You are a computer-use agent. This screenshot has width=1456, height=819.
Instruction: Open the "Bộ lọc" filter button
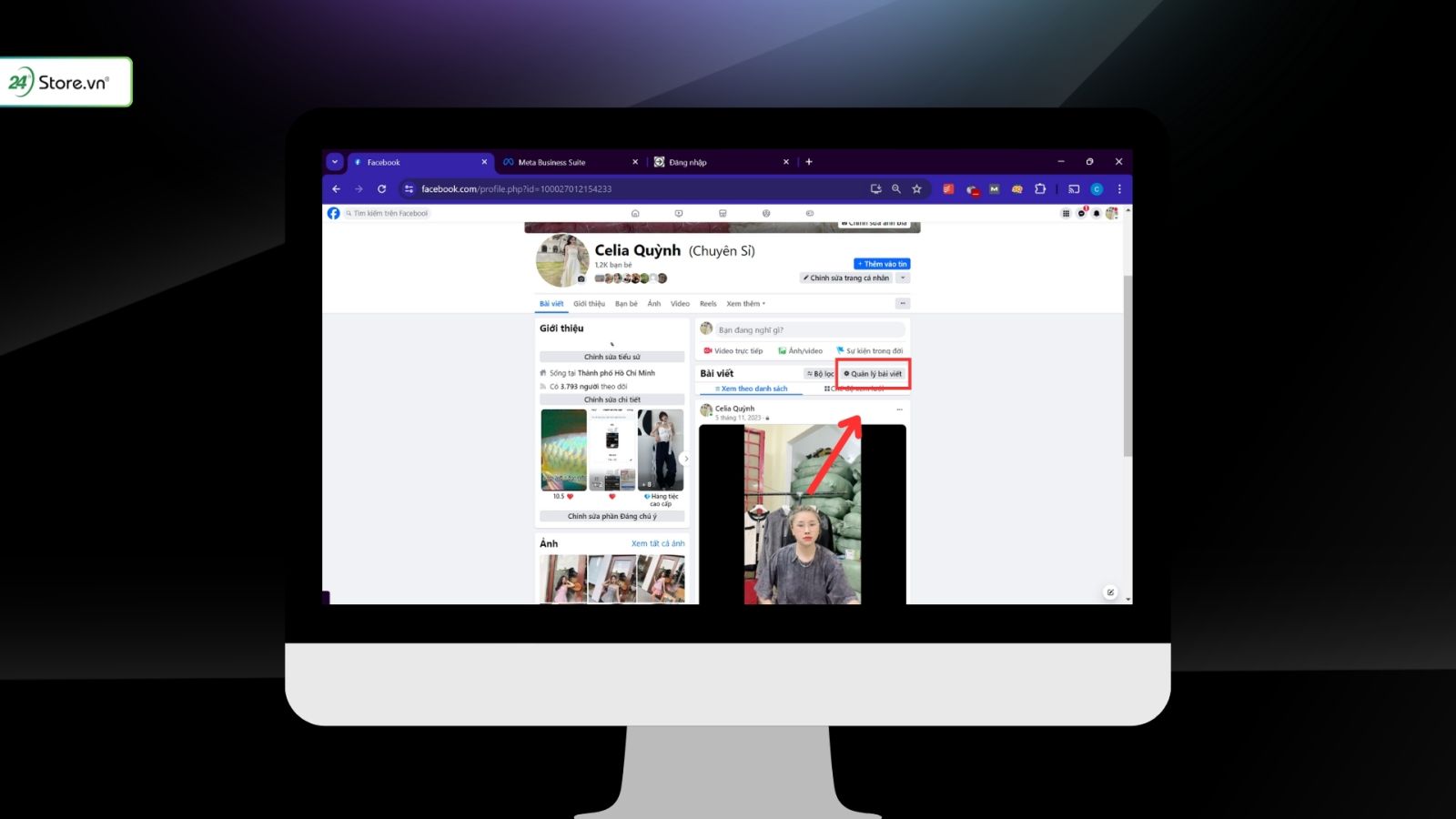pos(820,374)
